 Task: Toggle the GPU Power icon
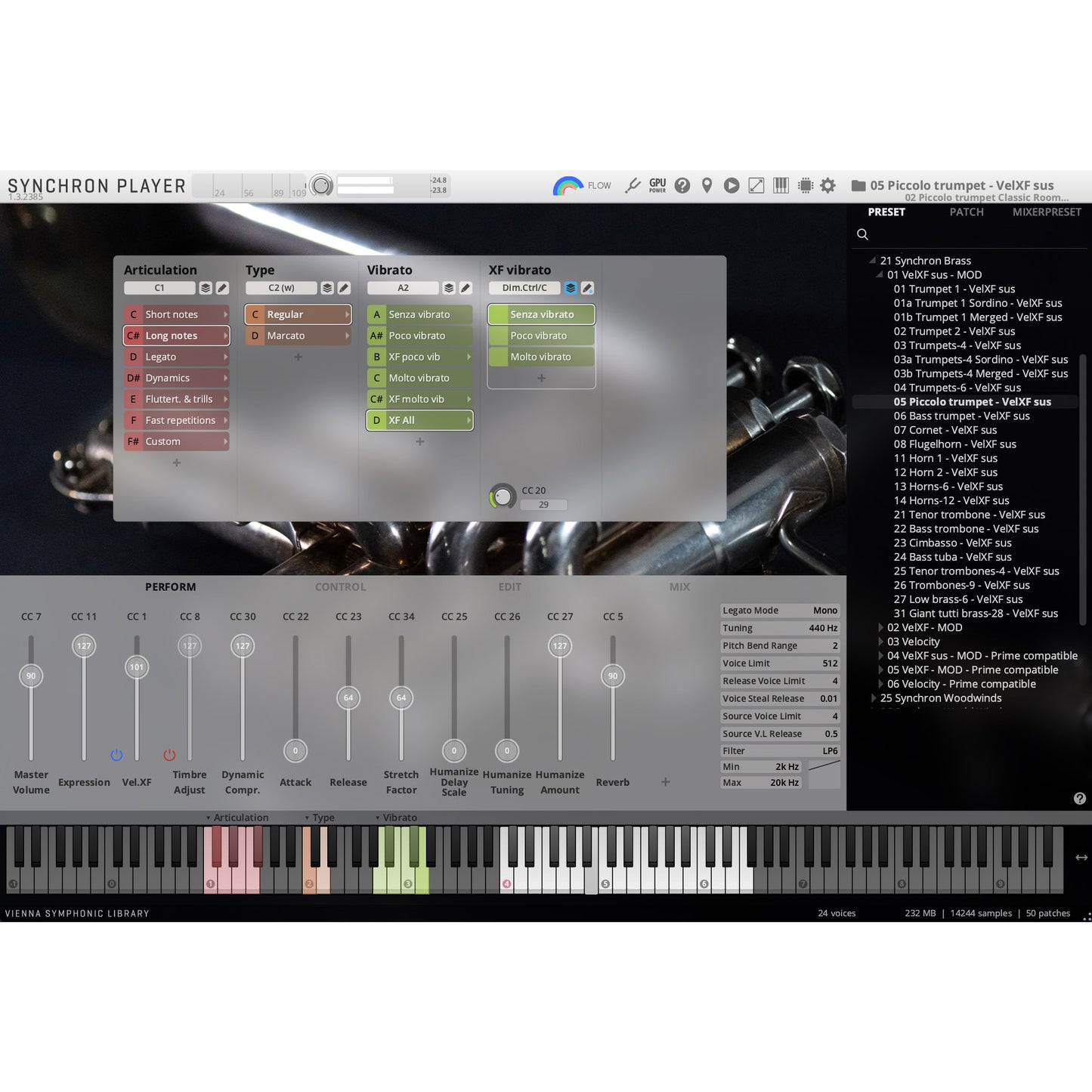point(657,185)
